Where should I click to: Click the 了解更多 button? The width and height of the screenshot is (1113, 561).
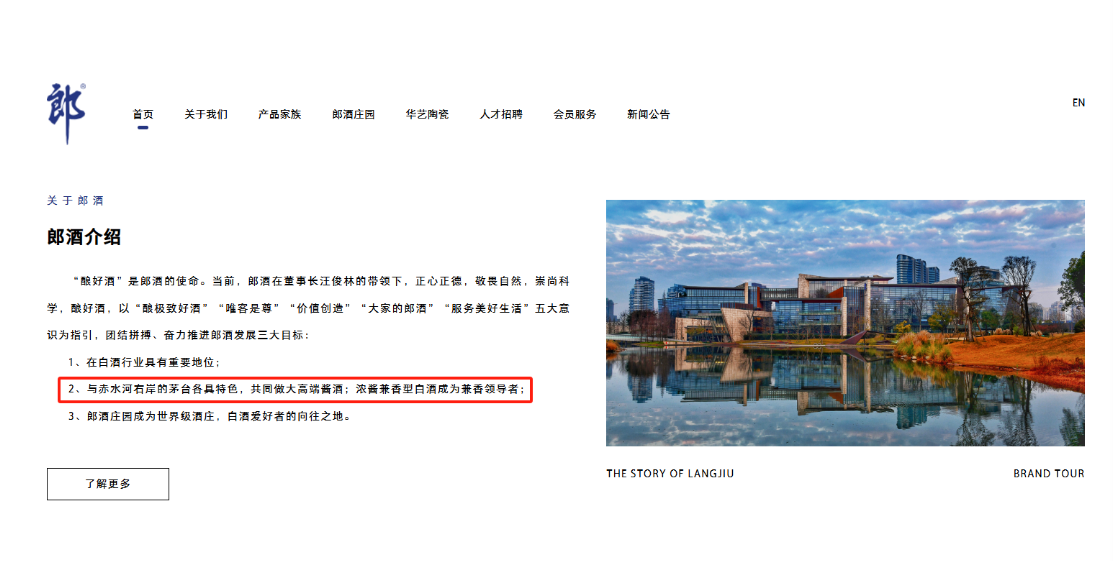108,484
